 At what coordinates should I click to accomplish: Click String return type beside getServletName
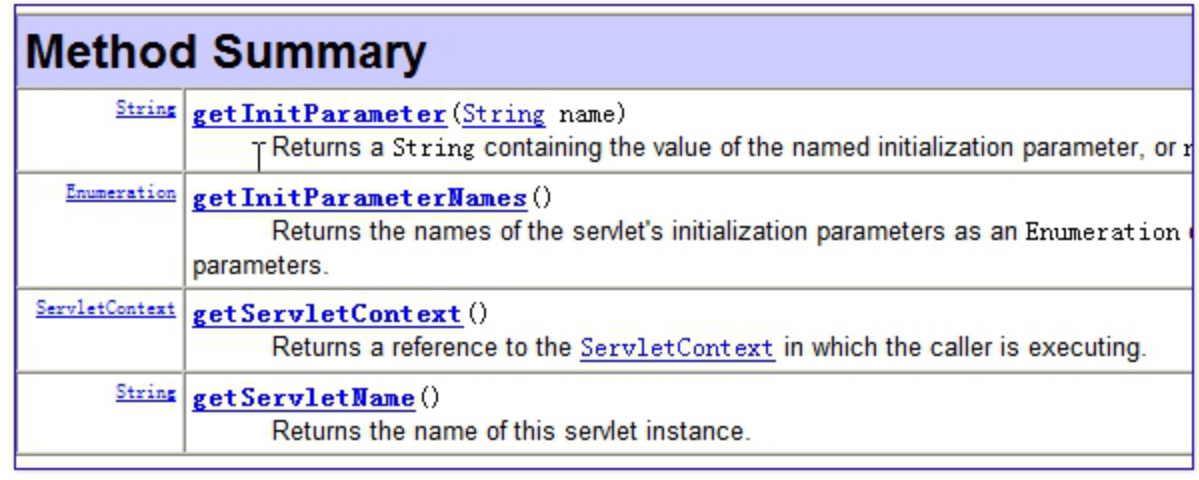coord(146,393)
